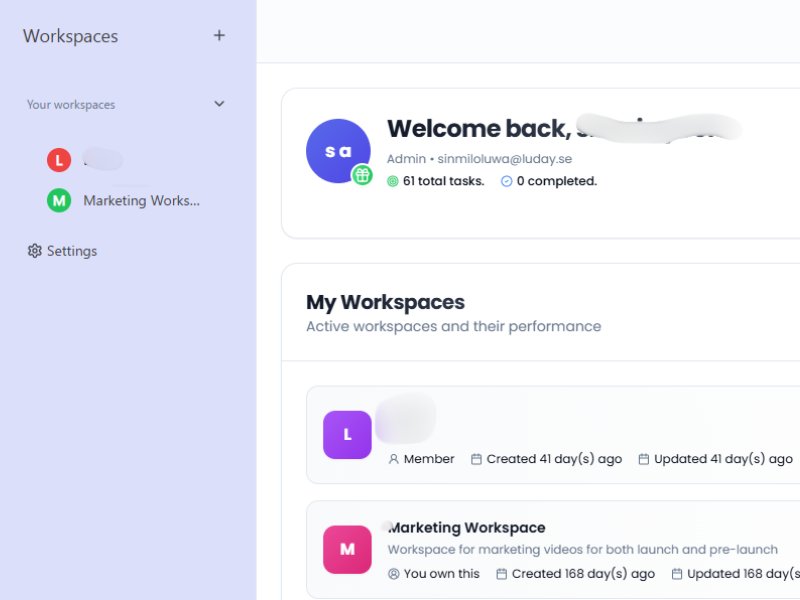
Task: Click the 'You own this' text
Action: click(442, 574)
